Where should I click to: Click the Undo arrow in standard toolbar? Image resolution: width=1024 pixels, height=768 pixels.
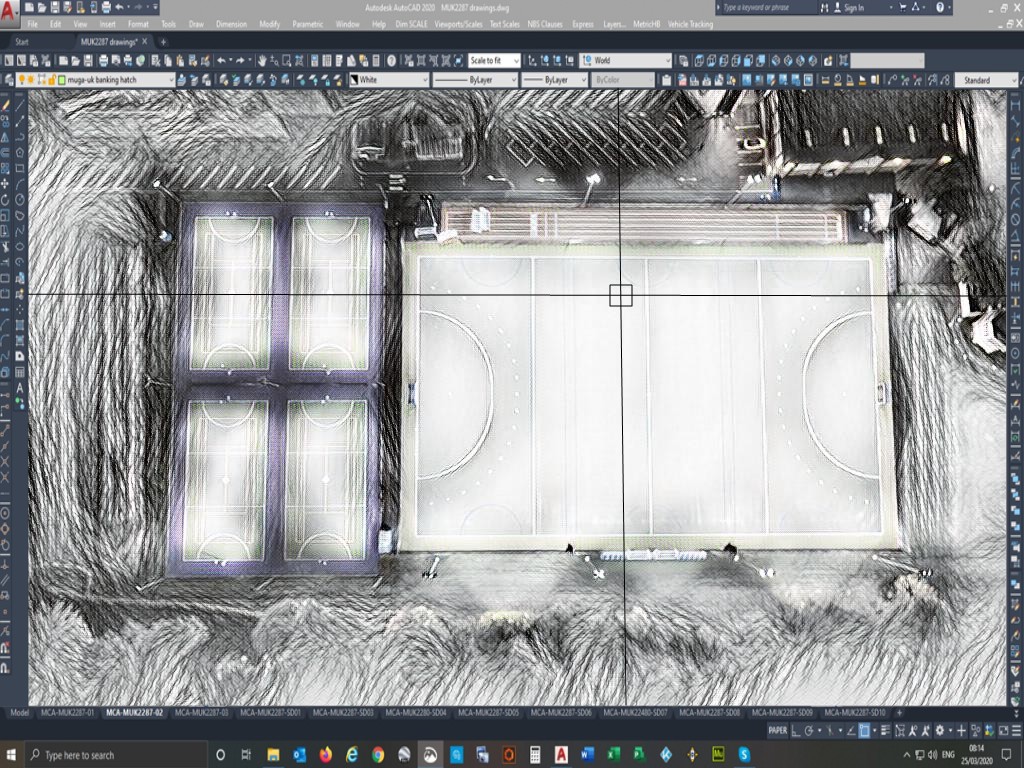point(221,61)
